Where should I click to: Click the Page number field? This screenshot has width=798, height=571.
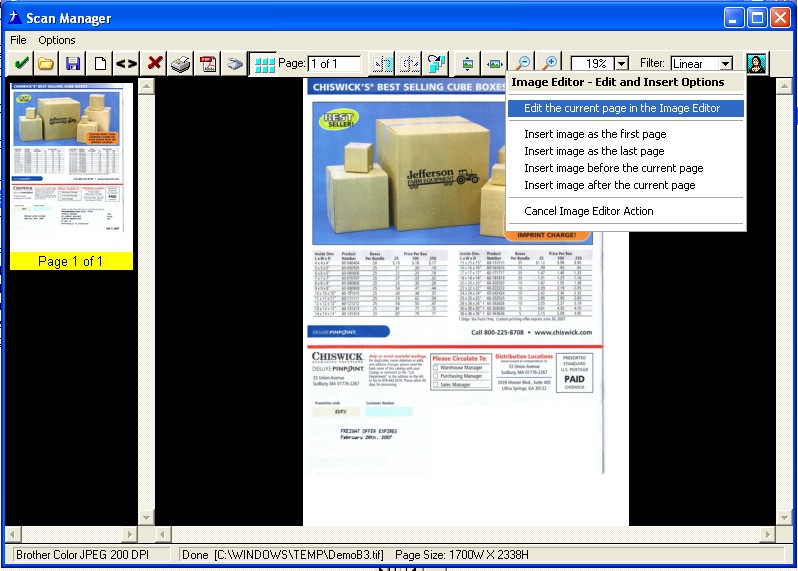(x=334, y=64)
